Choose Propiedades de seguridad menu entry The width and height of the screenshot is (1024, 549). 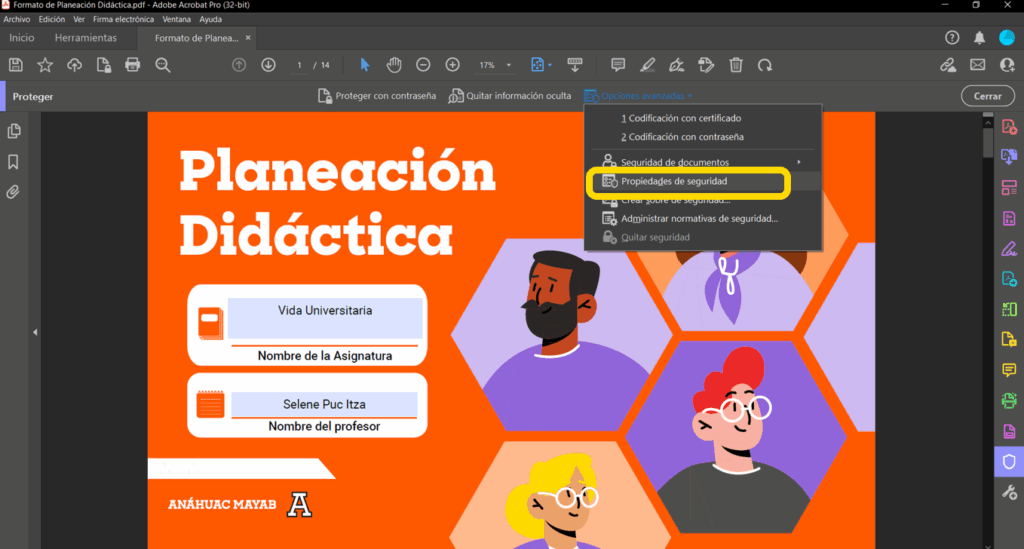click(673, 182)
